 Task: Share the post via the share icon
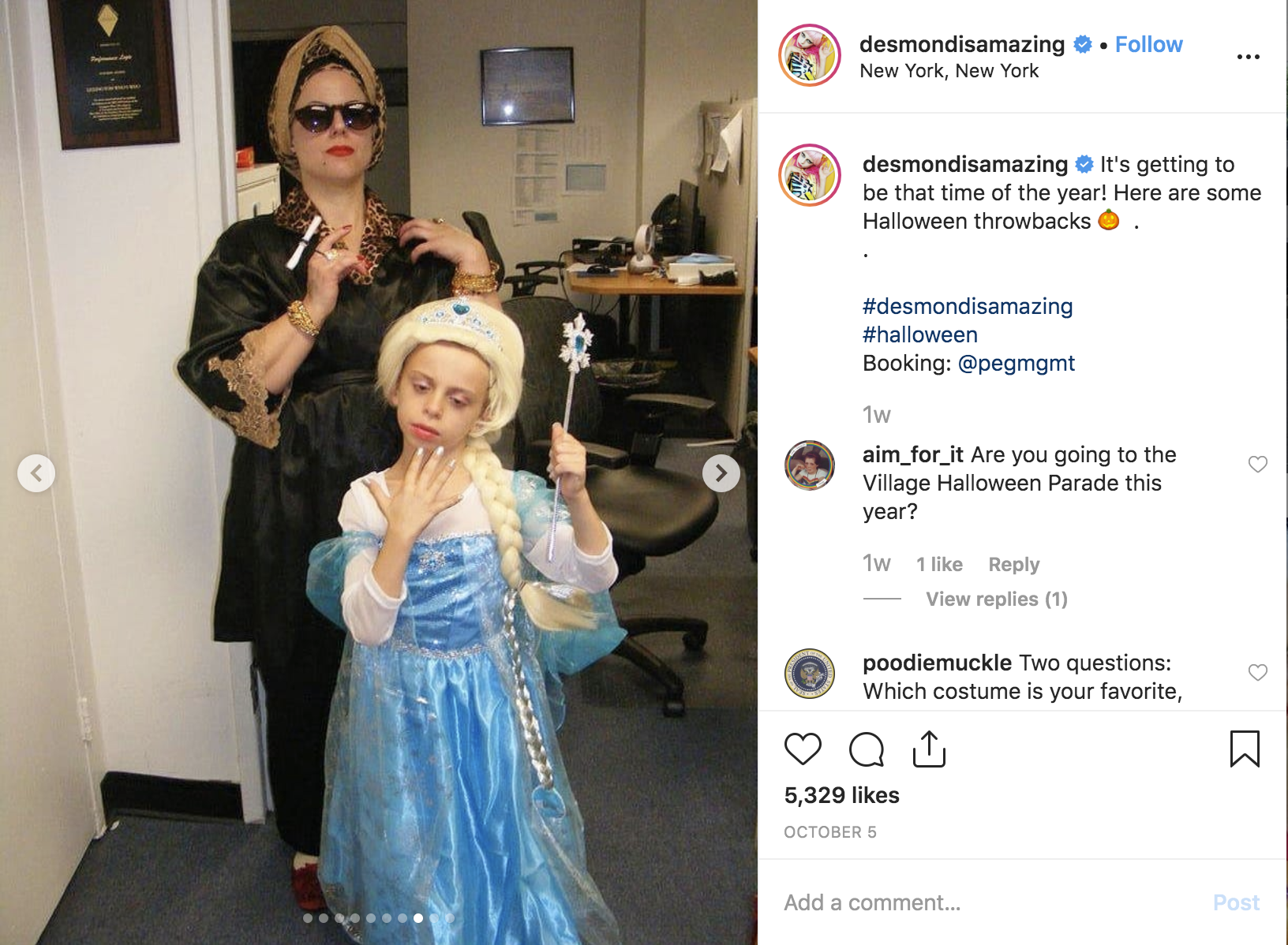[x=929, y=749]
